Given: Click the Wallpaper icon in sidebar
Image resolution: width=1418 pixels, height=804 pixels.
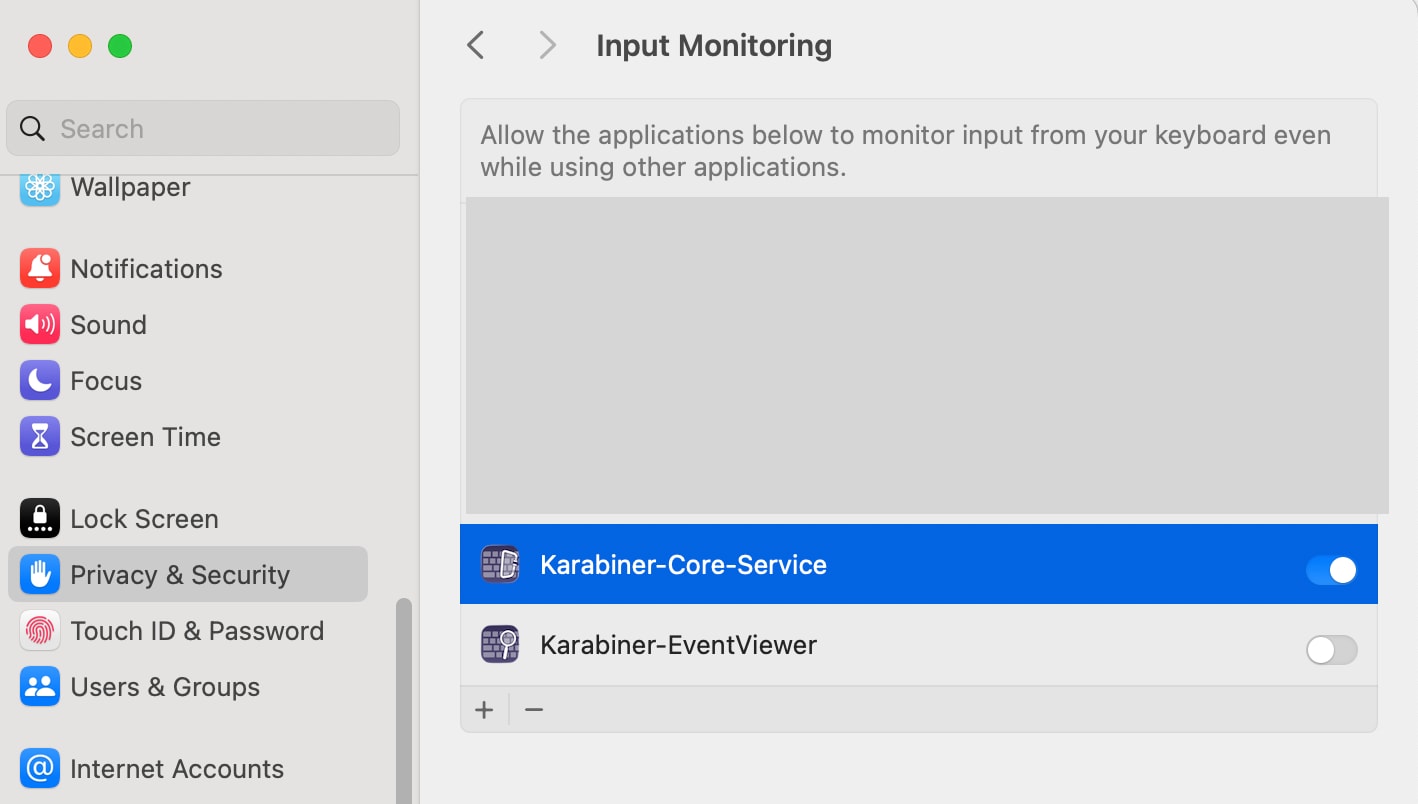Looking at the screenshot, I should click(40, 187).
